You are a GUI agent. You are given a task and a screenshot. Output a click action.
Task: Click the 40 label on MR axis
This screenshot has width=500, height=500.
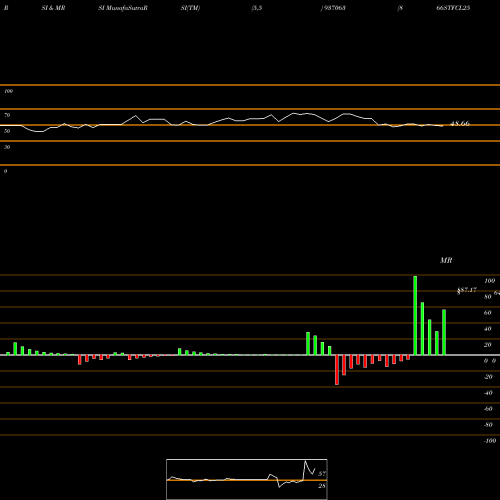pos(488,329)
